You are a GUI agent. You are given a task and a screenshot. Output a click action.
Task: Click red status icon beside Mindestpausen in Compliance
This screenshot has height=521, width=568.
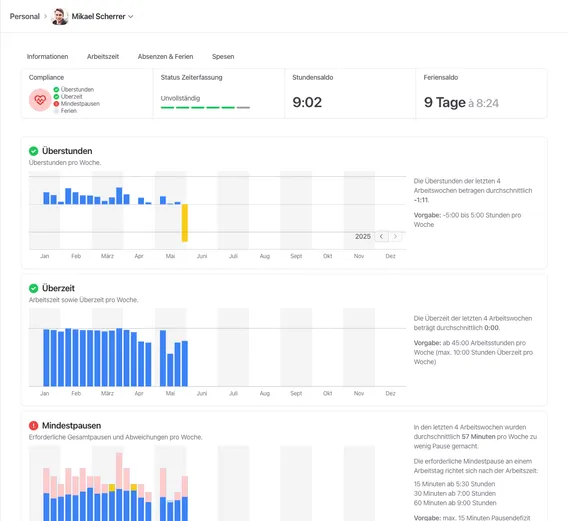pos(56,104)
